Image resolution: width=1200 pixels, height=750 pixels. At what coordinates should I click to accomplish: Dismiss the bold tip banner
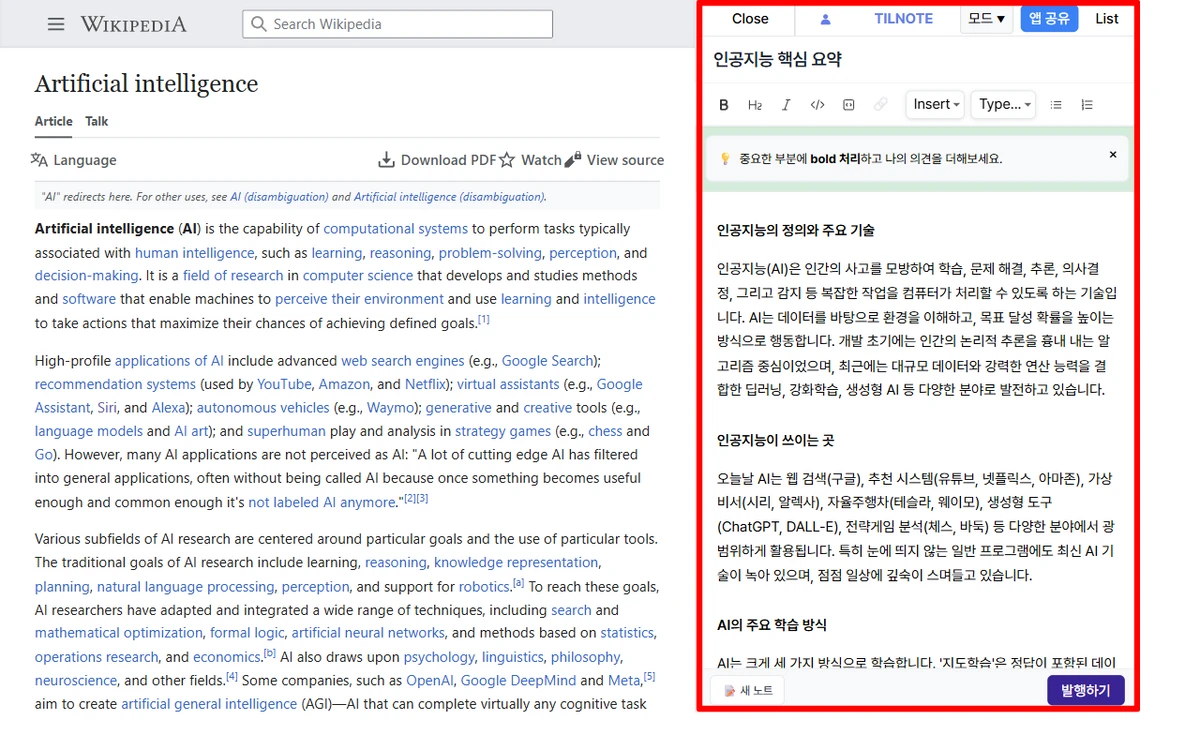pos(1113,155)
